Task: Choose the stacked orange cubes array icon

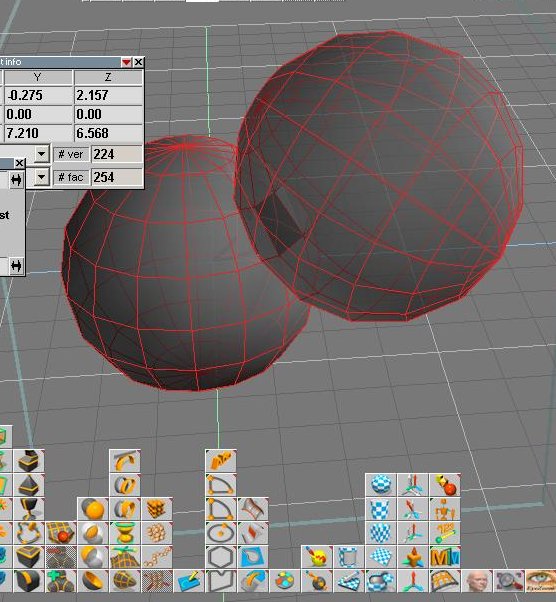Action: (157, 509)
